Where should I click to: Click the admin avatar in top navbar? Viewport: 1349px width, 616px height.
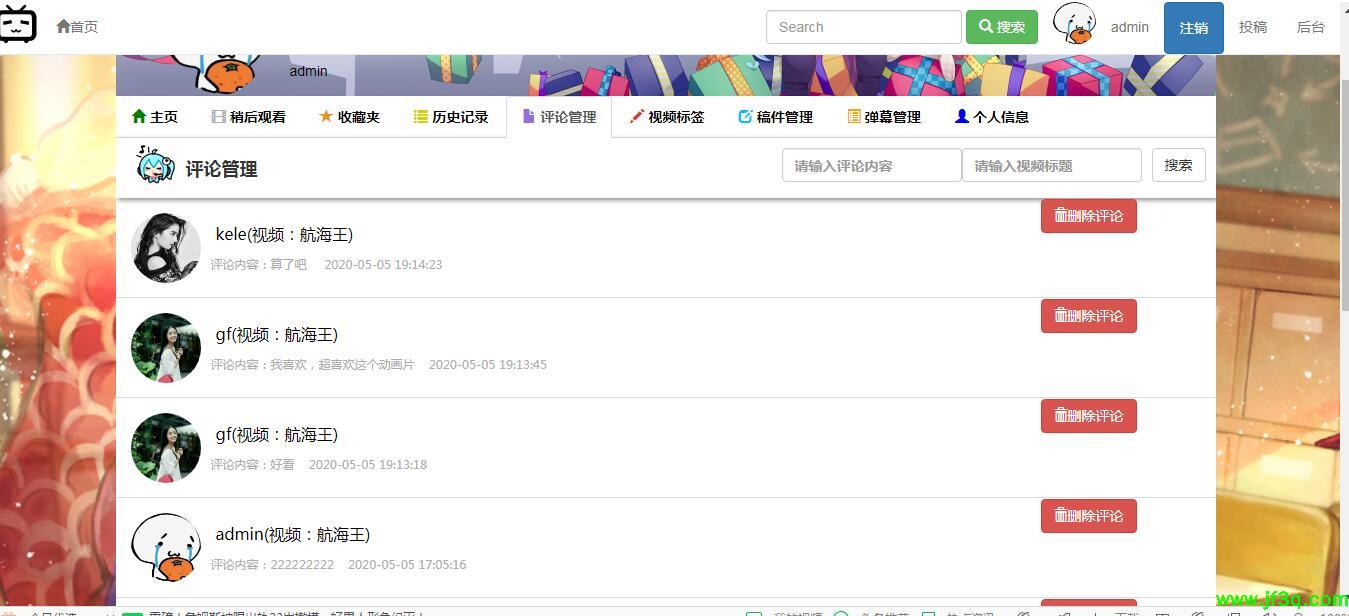point(1075,25)
